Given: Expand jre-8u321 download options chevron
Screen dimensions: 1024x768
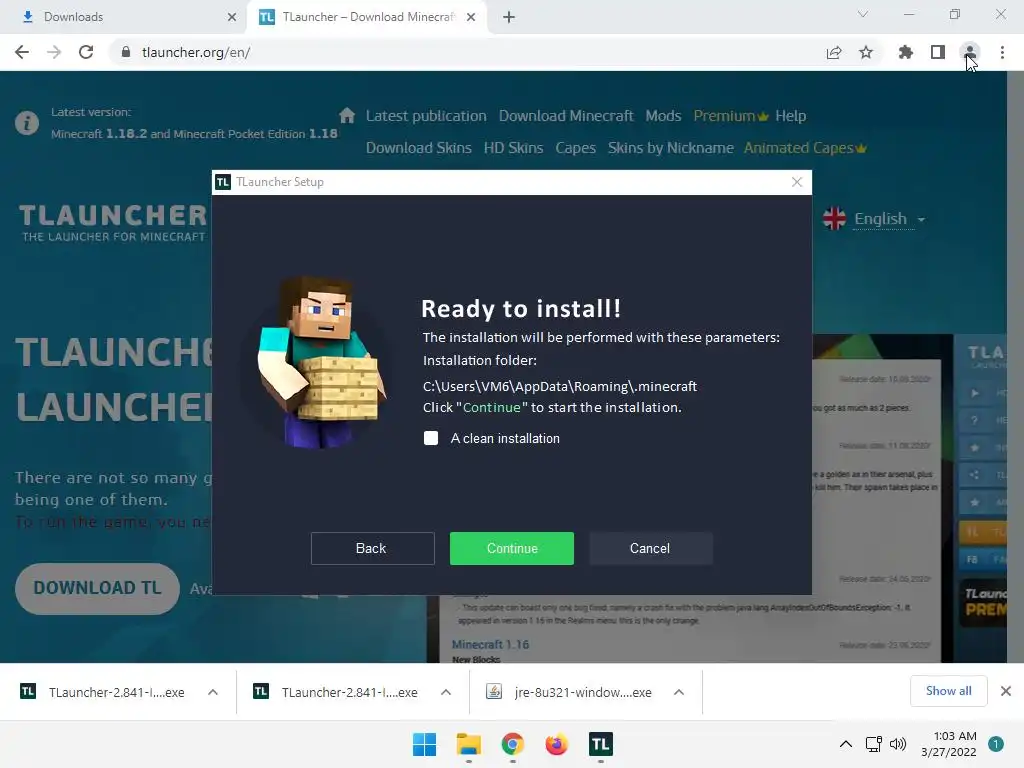Looking at the screenshot, I should click(x=679, y=692).
